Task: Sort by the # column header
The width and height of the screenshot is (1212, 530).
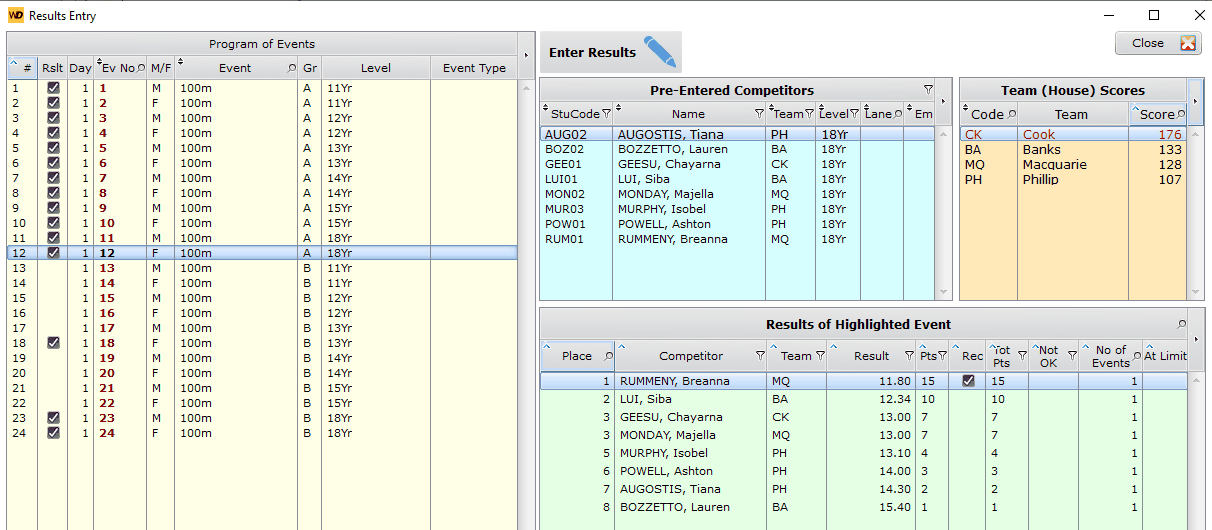Action: click(x=21, y=68)
